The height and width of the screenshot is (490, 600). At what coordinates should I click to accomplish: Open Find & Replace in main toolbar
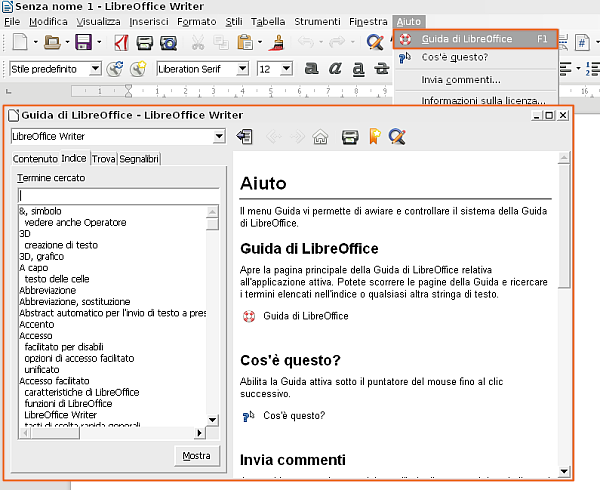(x=375, y=42)
